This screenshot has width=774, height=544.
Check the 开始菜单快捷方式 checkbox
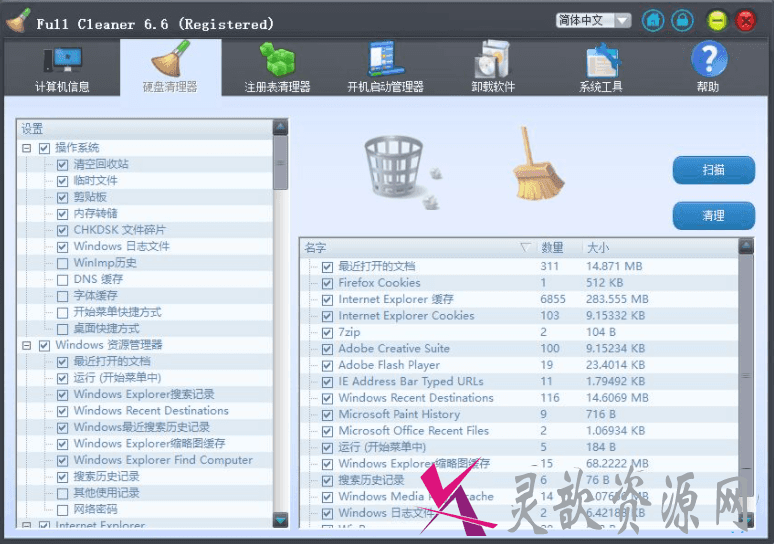[62, 312]
